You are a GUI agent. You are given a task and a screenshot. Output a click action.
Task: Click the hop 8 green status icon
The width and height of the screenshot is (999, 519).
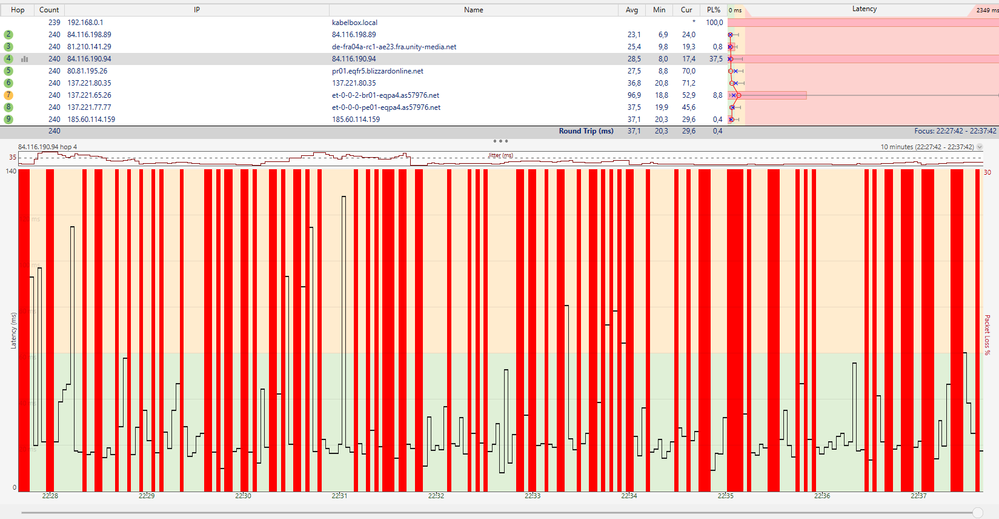pos(9,107)
